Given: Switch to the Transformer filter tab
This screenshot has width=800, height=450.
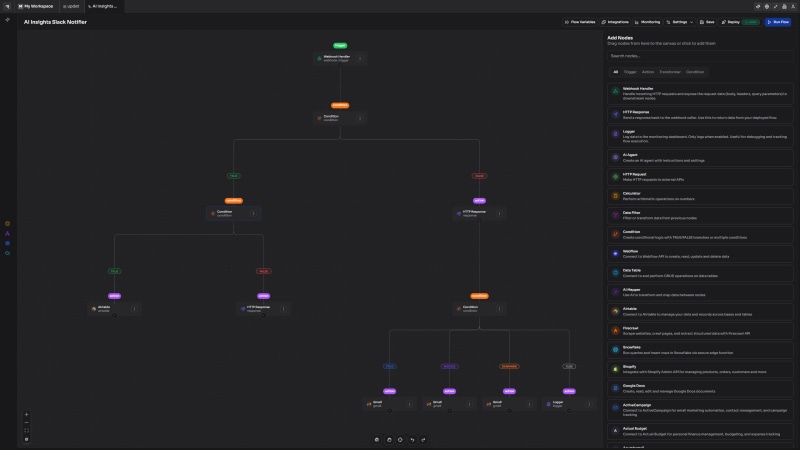Looking at the screenshot, I should click(670, 72).
